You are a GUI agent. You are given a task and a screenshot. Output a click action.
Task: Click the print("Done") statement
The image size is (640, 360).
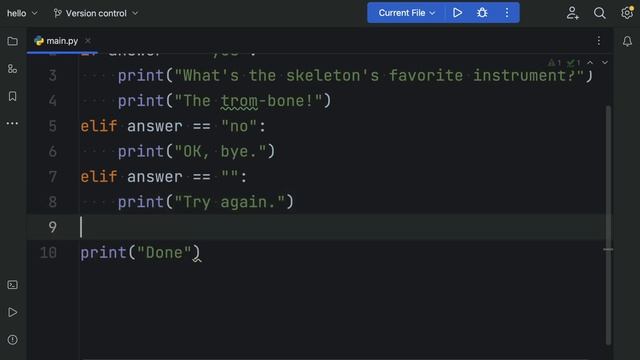[x=140, y=253]
